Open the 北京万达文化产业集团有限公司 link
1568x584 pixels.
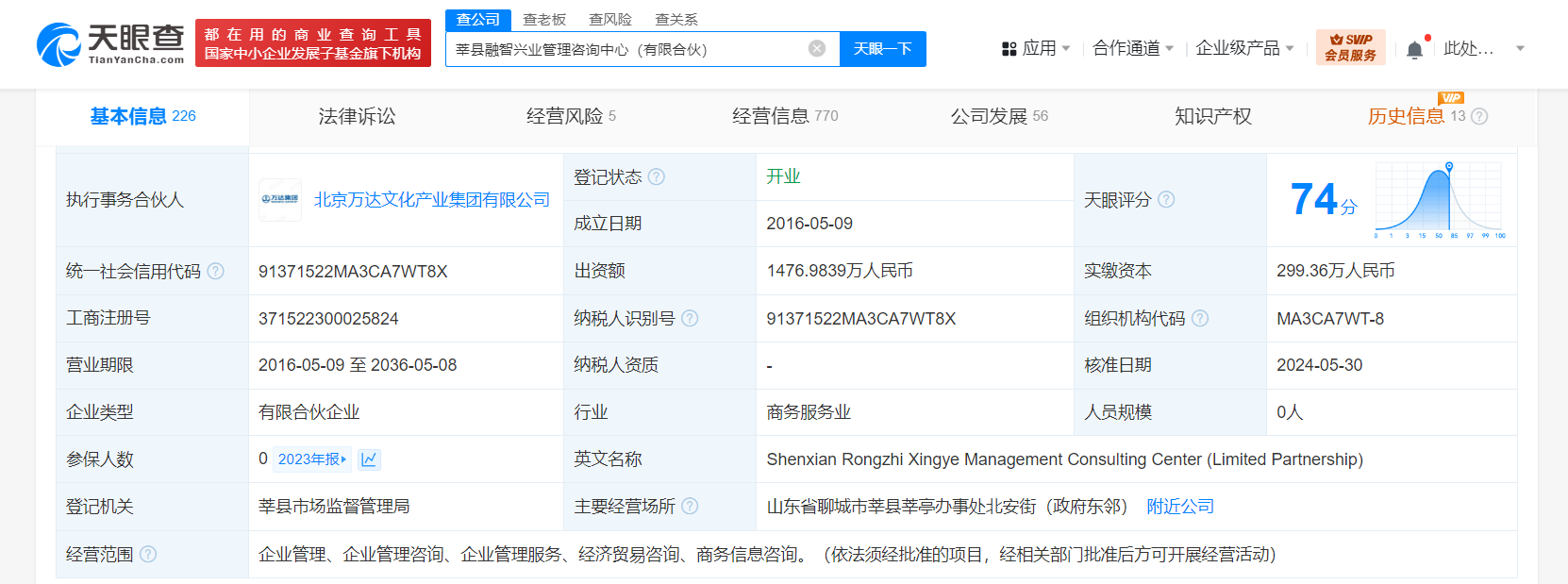[x=431, y=200]
